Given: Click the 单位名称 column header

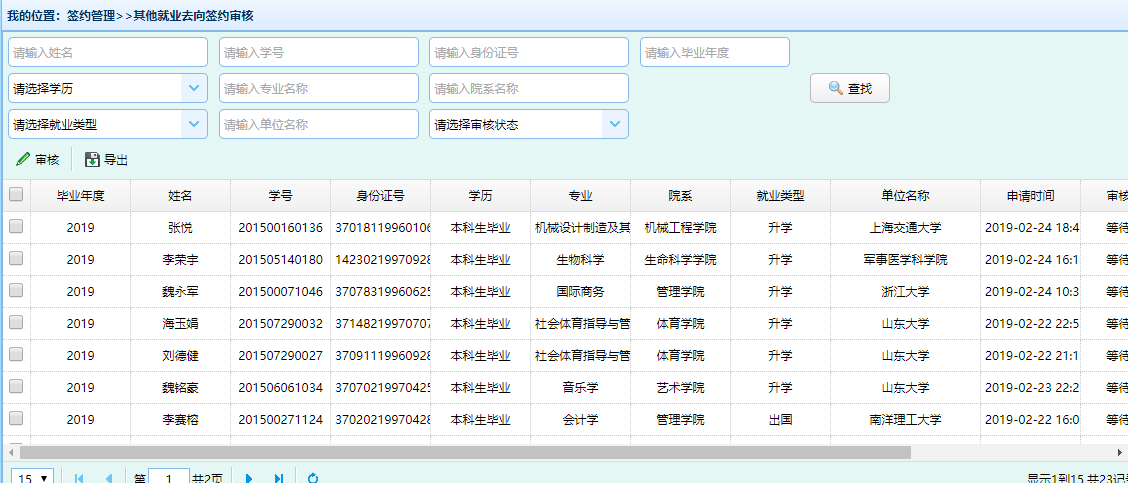Looking at the screenshot, I should (905, 196).
